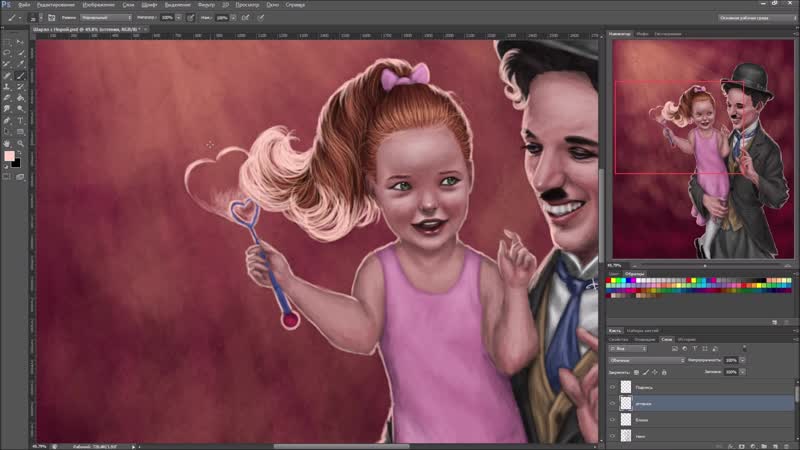
Task: Click the new adjustment layer icon
Action: coord(753,446)
